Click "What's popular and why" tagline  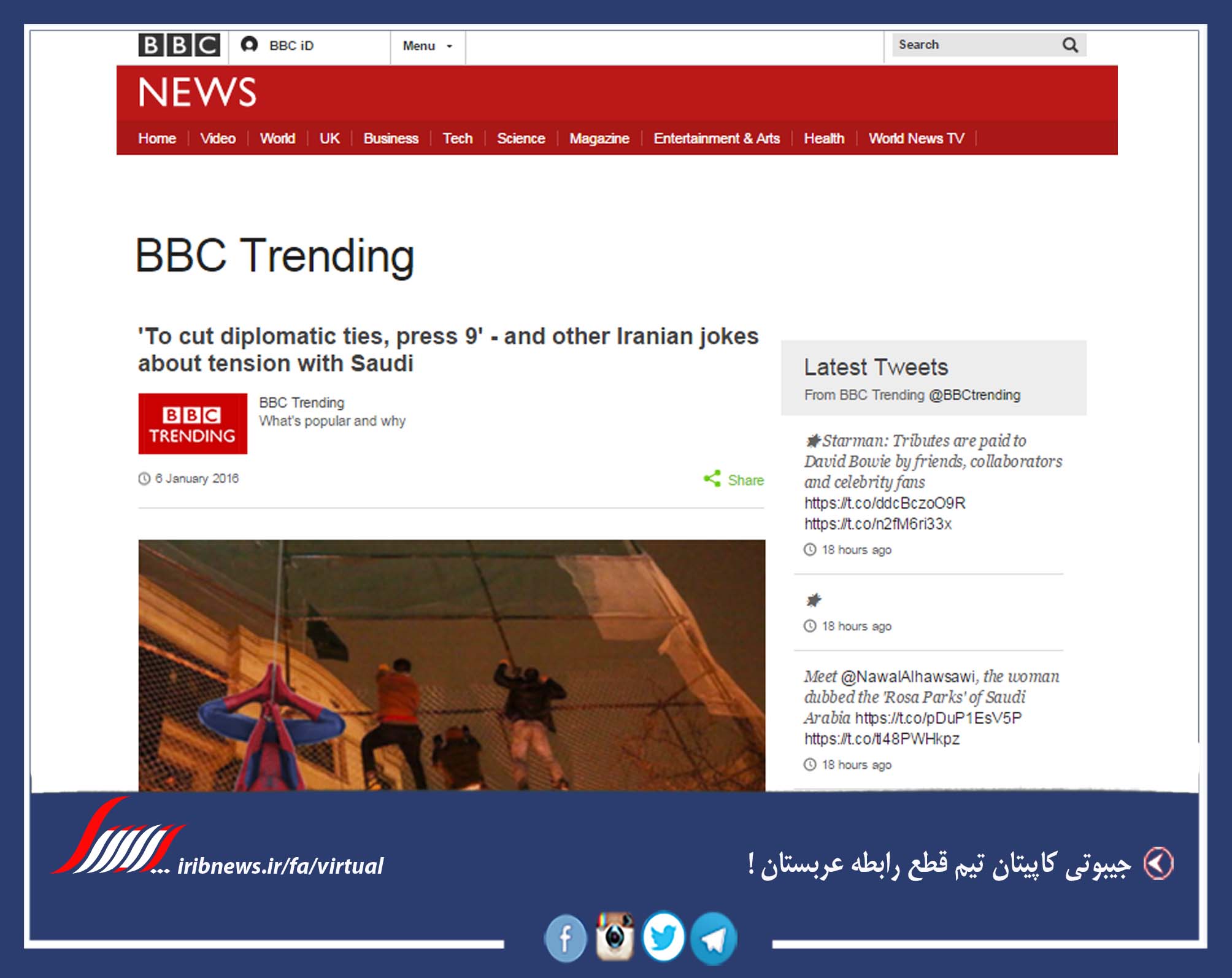tap(332, 421)
